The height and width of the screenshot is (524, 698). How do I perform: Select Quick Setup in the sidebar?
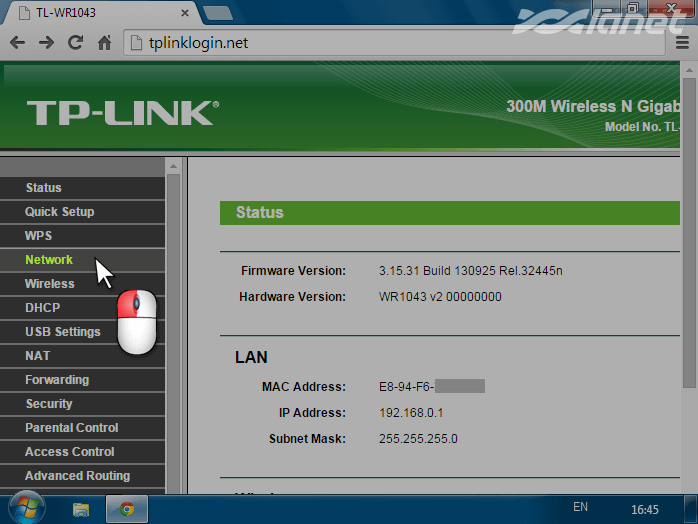pyautogui.click(x=60, y=212)
